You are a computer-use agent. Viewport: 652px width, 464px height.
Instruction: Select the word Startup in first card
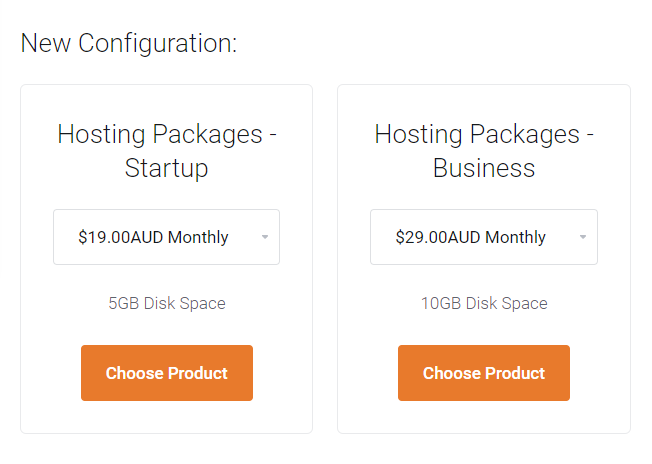166,168
